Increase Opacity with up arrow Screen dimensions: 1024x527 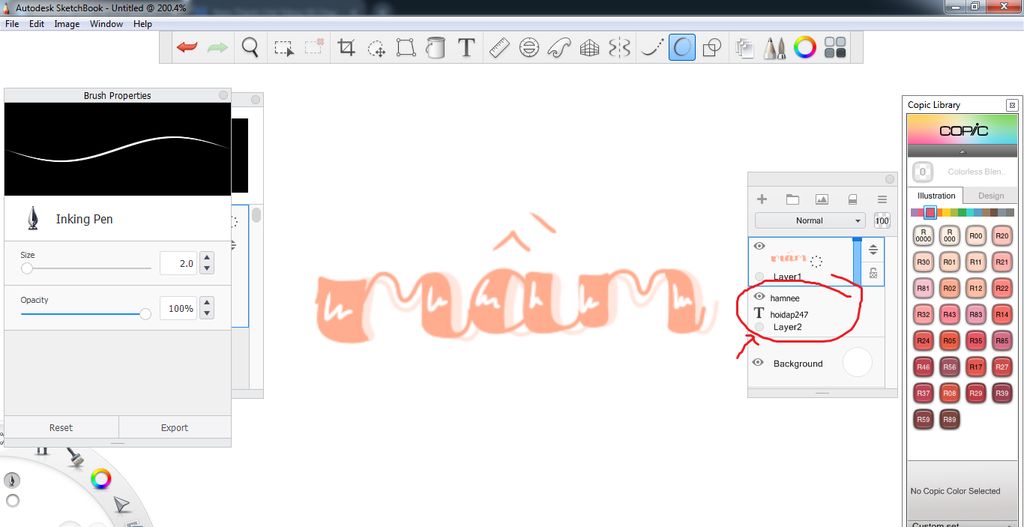pyautogui.click(x=206, y=302)
